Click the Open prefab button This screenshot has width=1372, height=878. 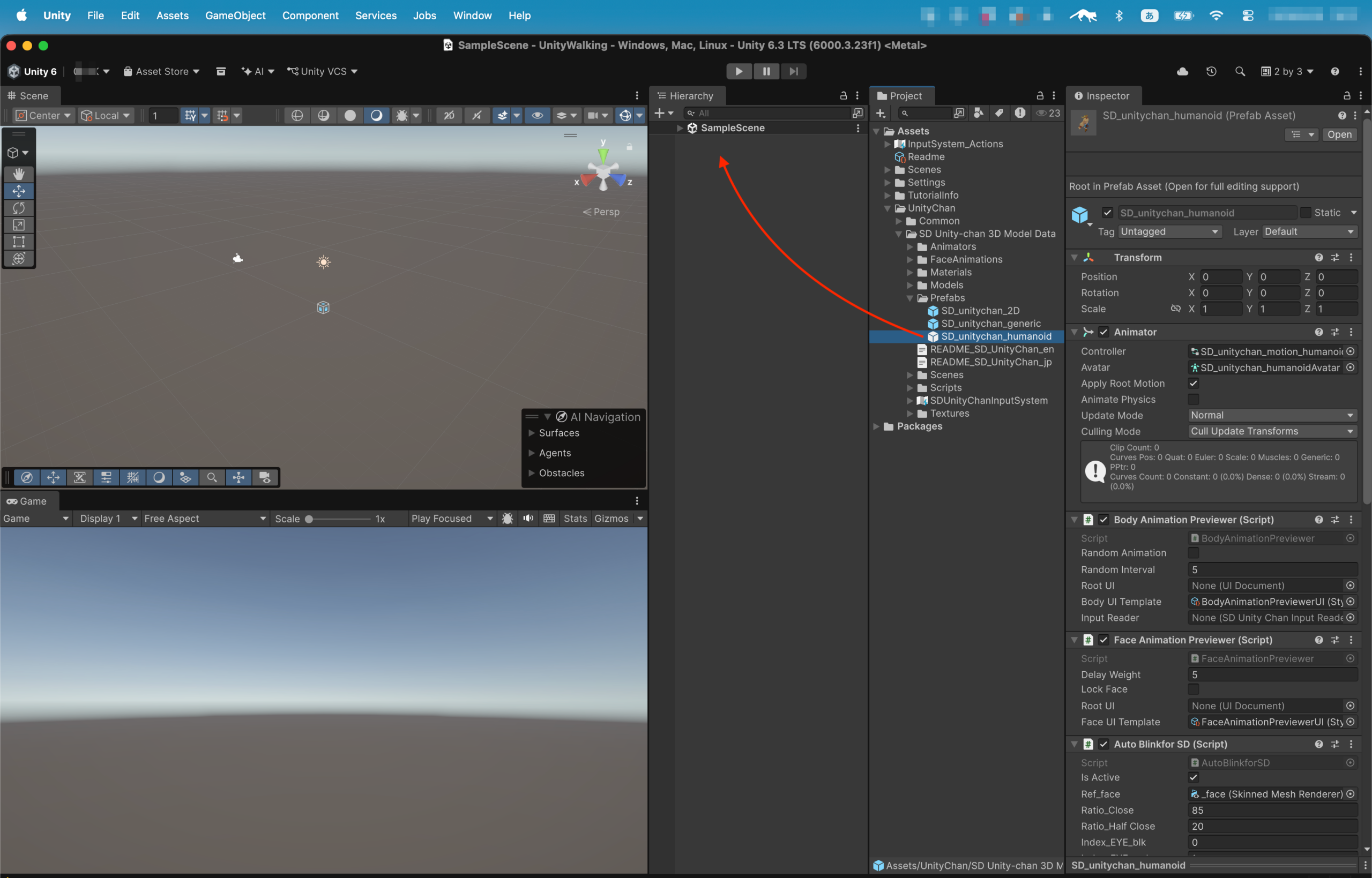tap(1339, 134)
